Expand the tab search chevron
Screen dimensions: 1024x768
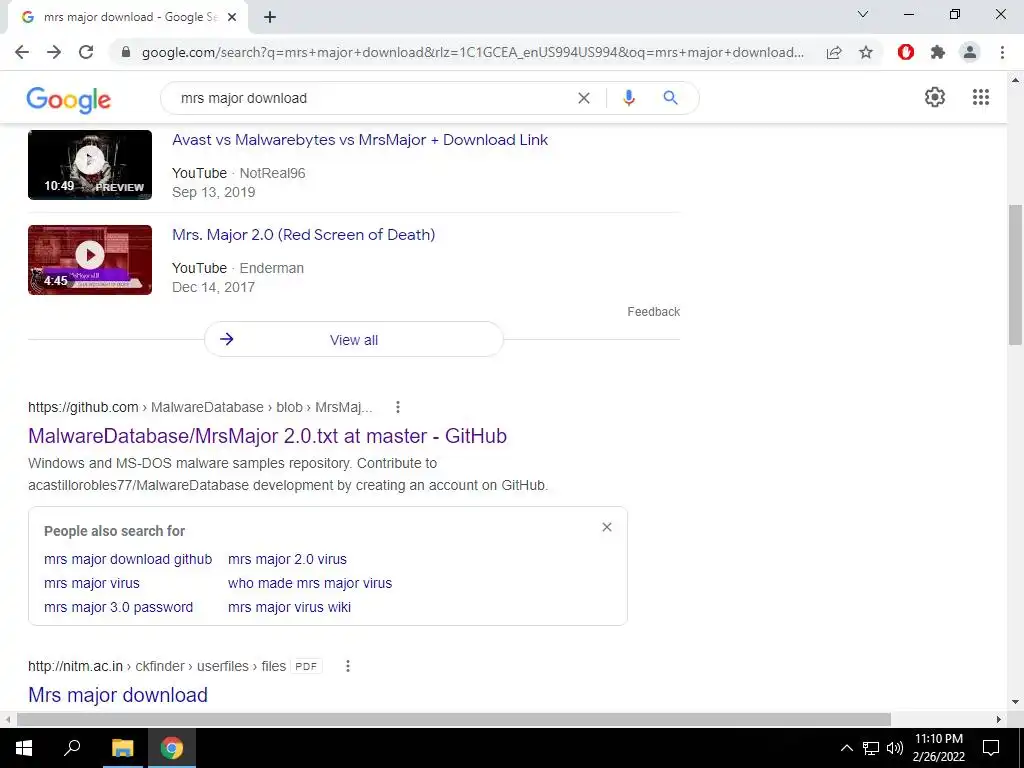click(x=863, y=14)
